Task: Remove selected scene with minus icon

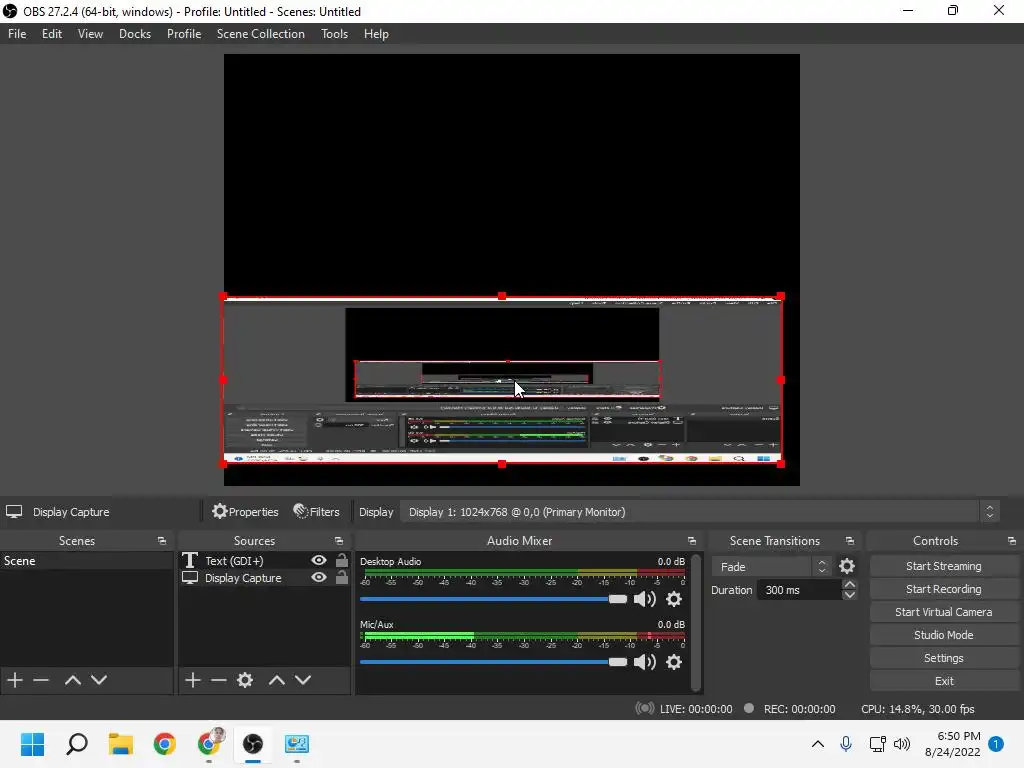Action: point(41,680)
